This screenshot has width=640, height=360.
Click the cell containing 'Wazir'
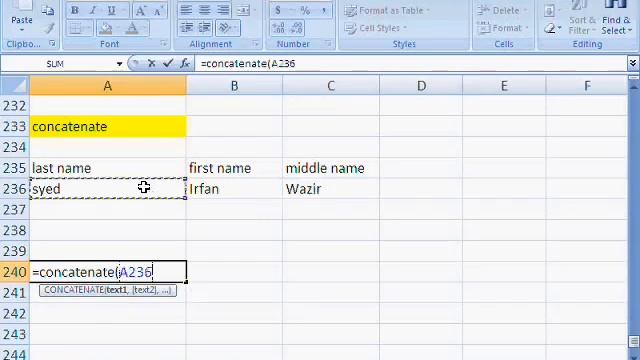tap(331, 189)
